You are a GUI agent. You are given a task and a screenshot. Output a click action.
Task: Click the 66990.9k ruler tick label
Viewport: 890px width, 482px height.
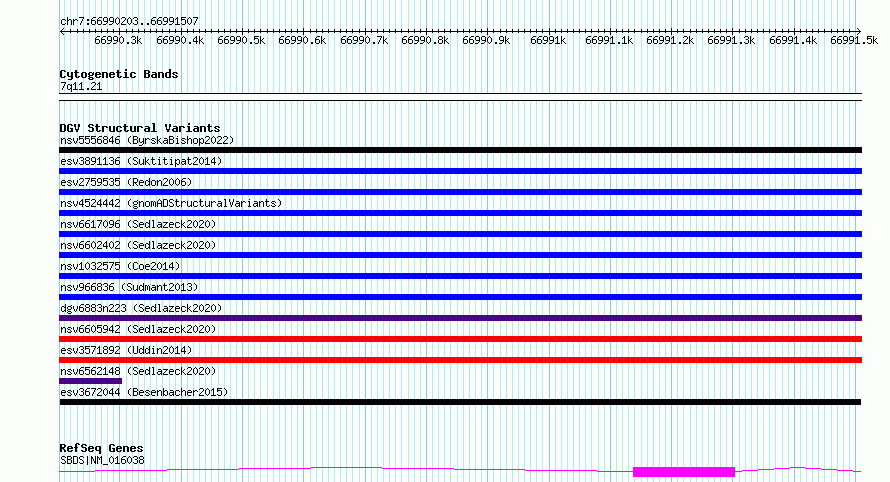486,41
